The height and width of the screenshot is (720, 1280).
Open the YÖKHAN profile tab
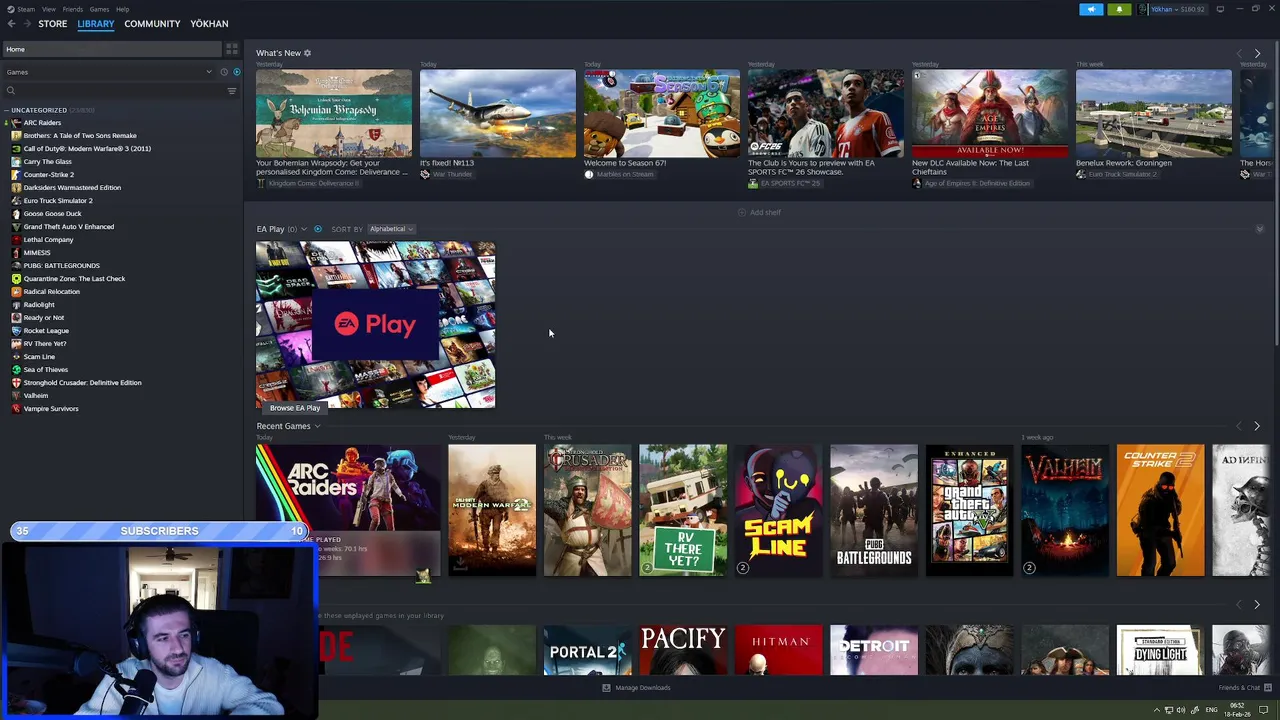point(209,24)
